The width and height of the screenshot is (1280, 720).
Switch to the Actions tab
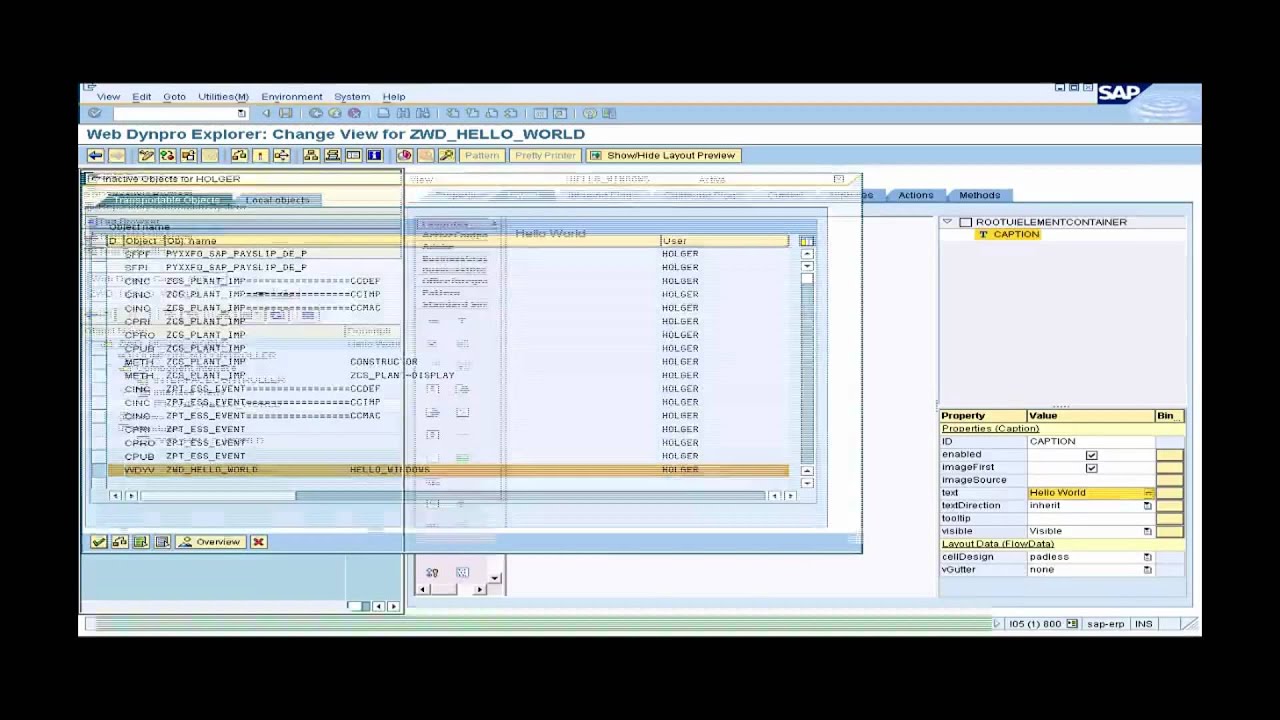pyautogui.click(x=915, y=195)
